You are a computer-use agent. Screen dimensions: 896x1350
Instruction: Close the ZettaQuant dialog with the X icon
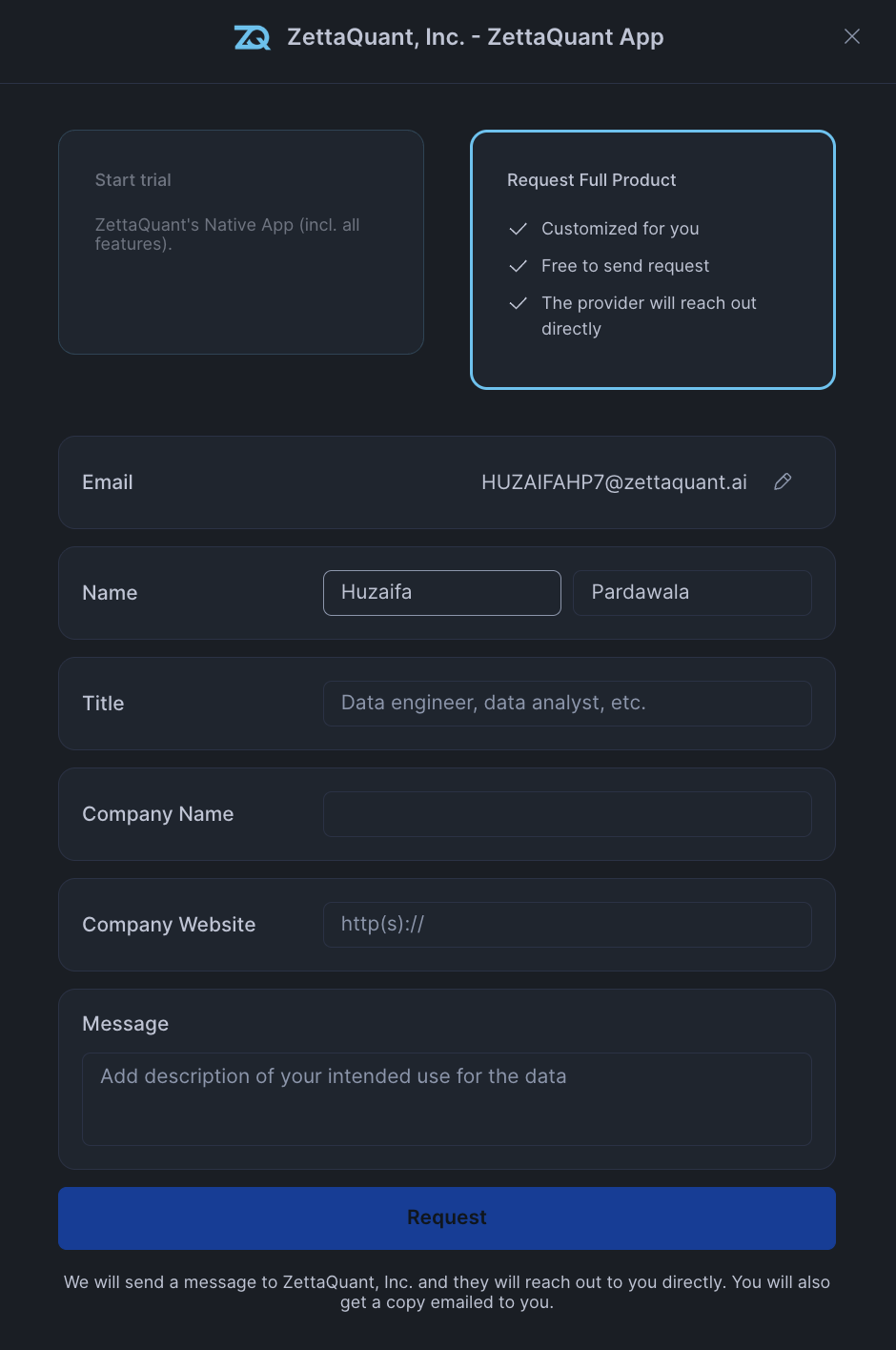pos(851,36)
